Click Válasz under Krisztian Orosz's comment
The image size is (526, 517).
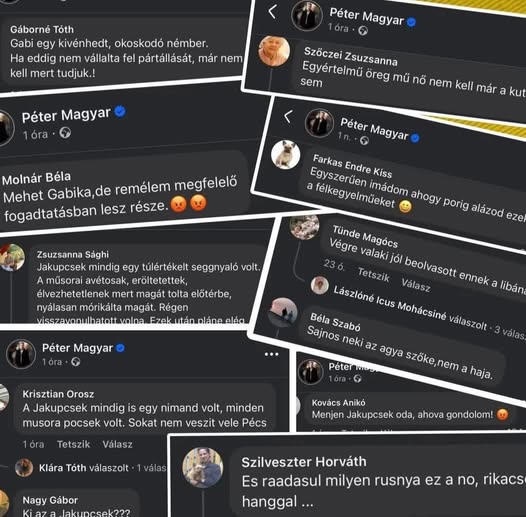click(117, 444)
